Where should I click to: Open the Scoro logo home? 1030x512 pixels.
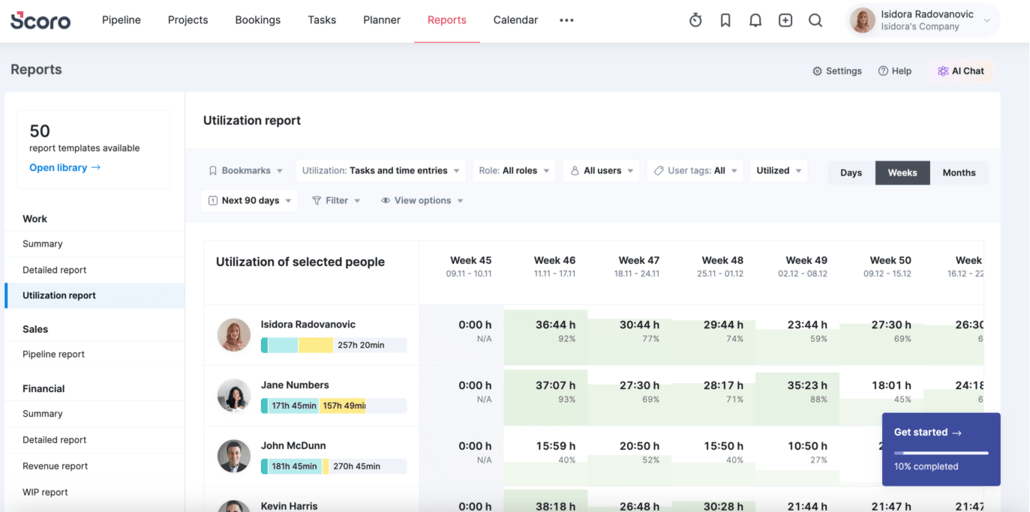pos(40,20)
